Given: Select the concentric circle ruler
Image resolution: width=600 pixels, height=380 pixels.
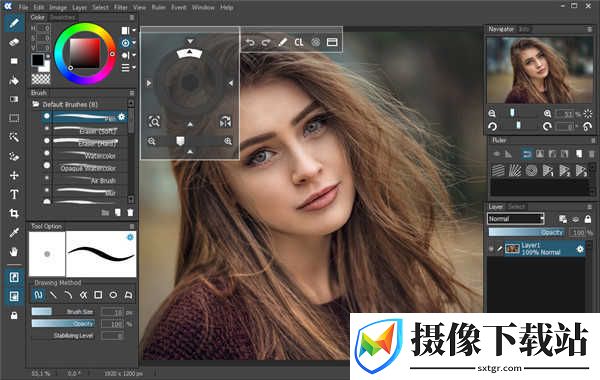Looking at the screenshot, I should (x=531, y=170).
